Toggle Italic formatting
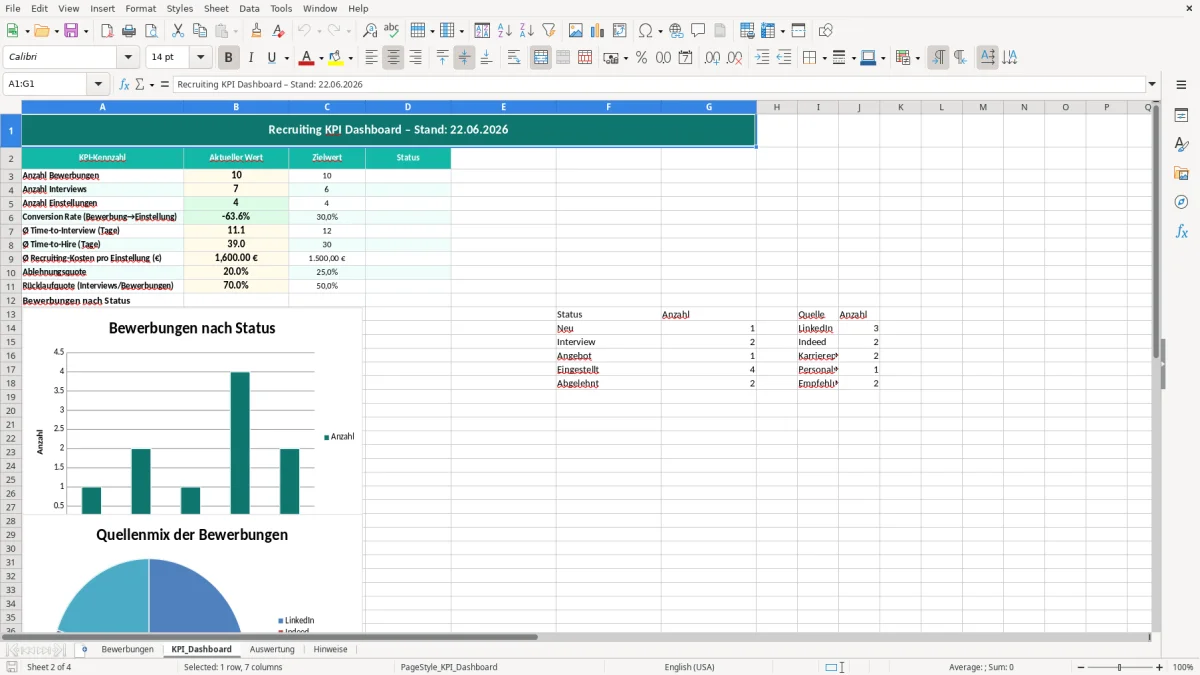1200x675 pixels. click(251, 58)
